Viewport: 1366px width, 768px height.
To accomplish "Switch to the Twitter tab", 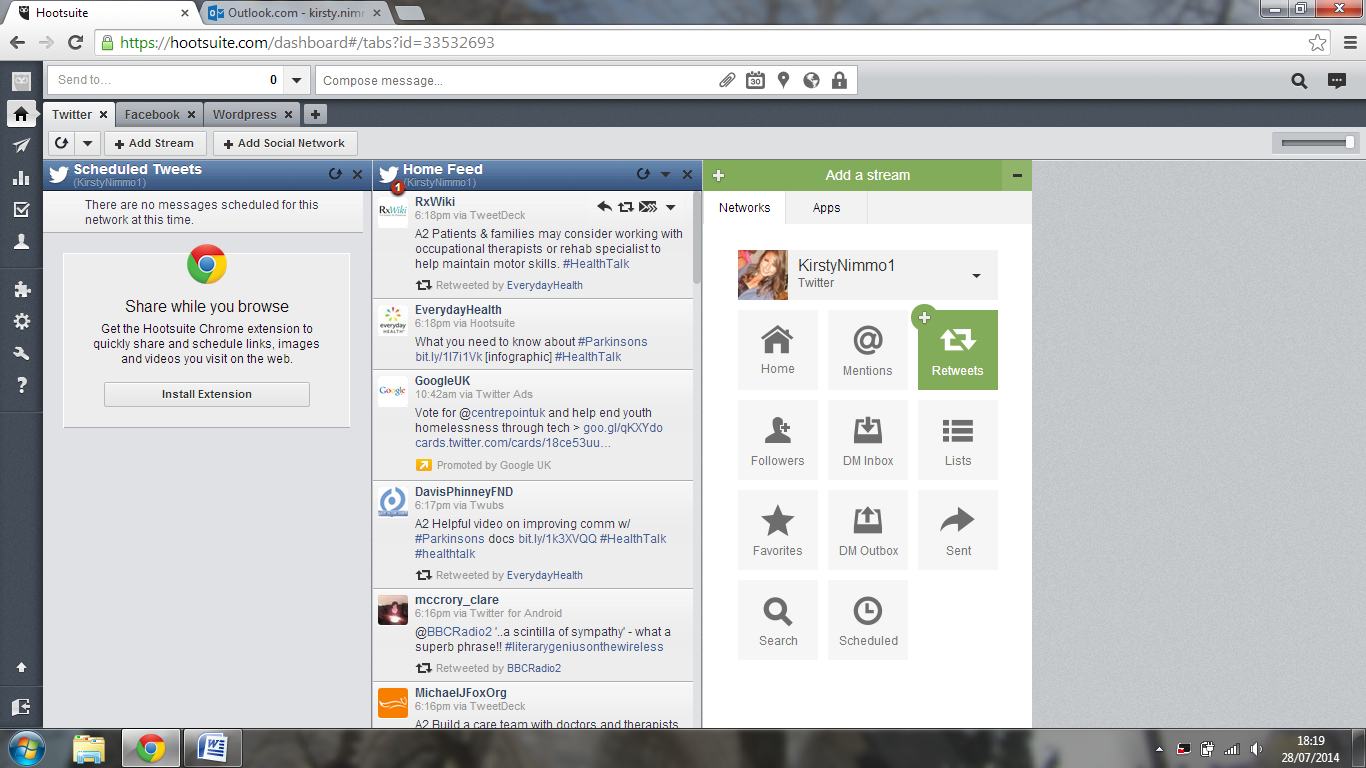I will pyautogui.click(x=72, y=115).
